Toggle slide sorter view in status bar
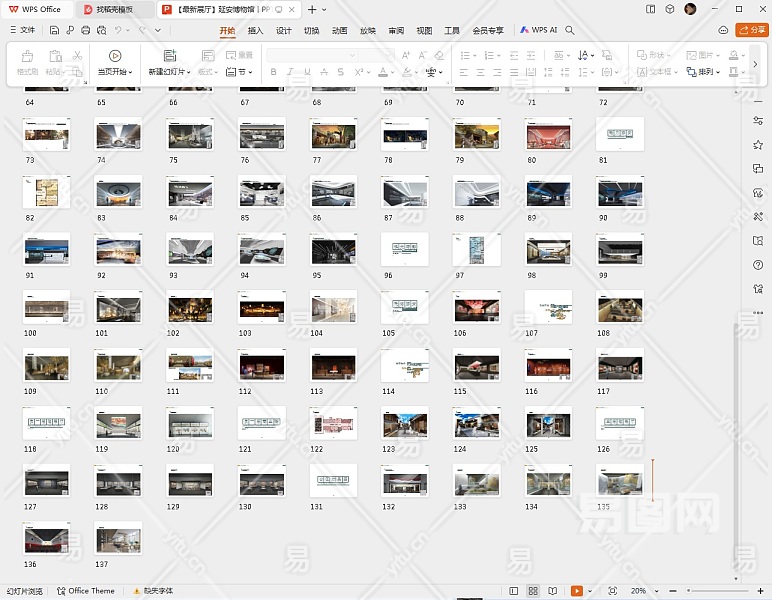This screenshot has height=600, width=772. tap(534, 591)
